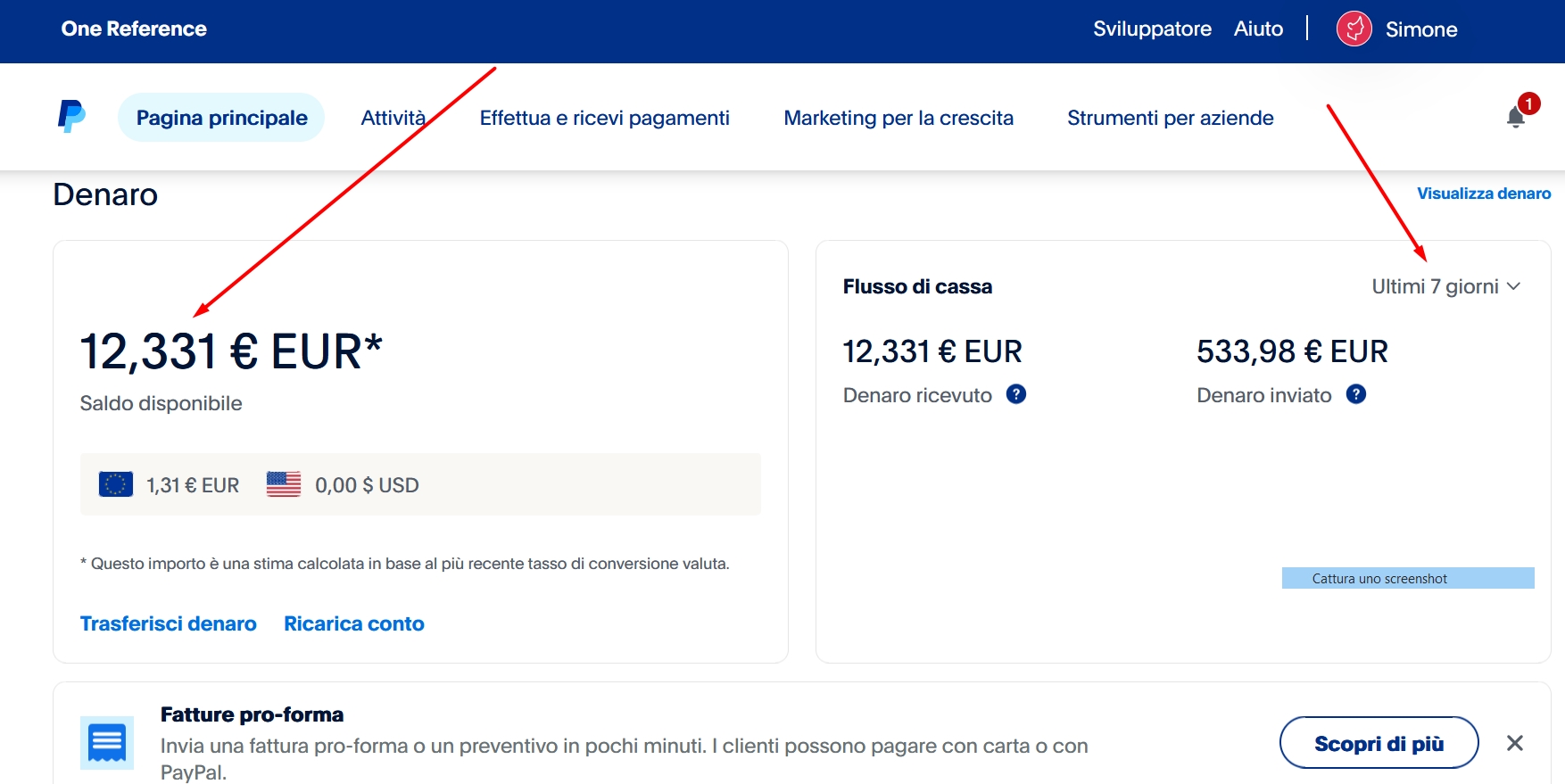Open Marketing per la crescita menu
1565x784 pixels.
point(898,118)
